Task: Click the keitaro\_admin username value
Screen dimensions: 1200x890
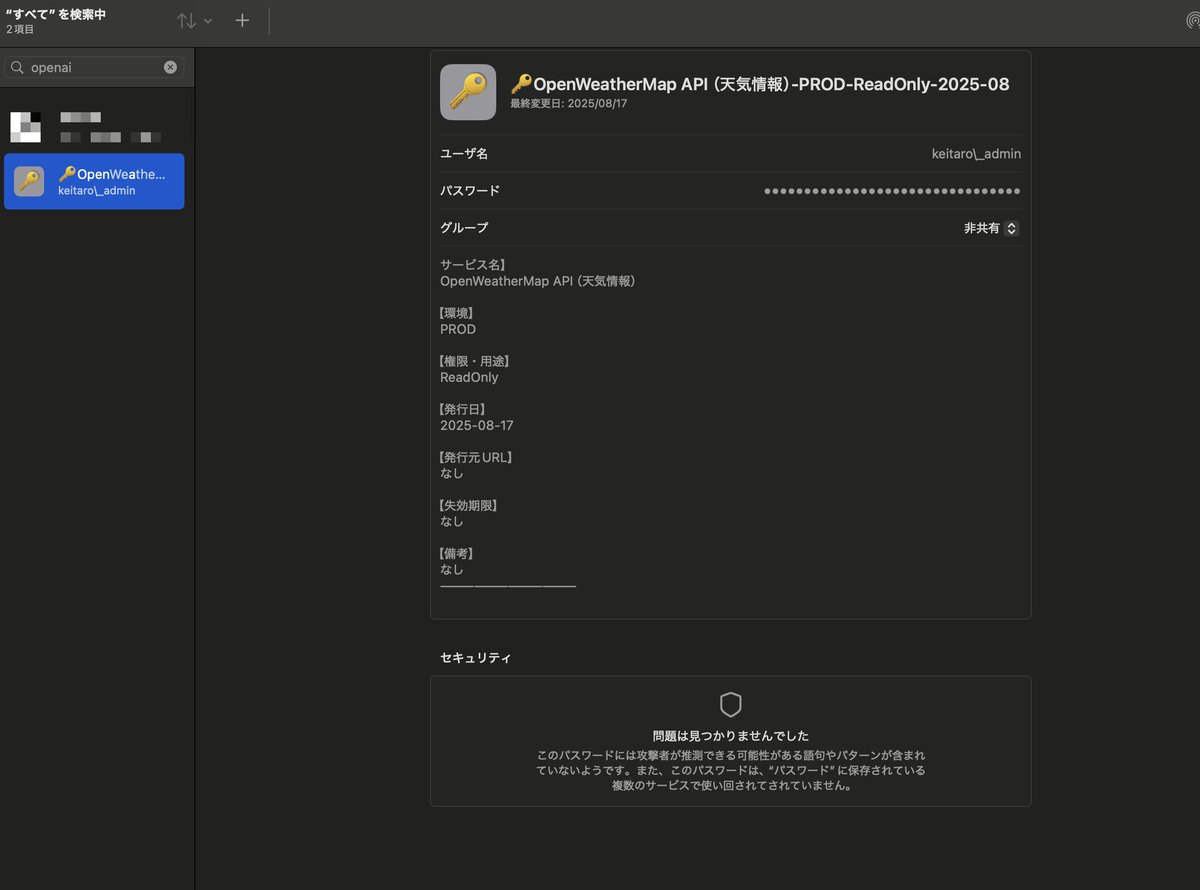Action: (x=976, y=154)
